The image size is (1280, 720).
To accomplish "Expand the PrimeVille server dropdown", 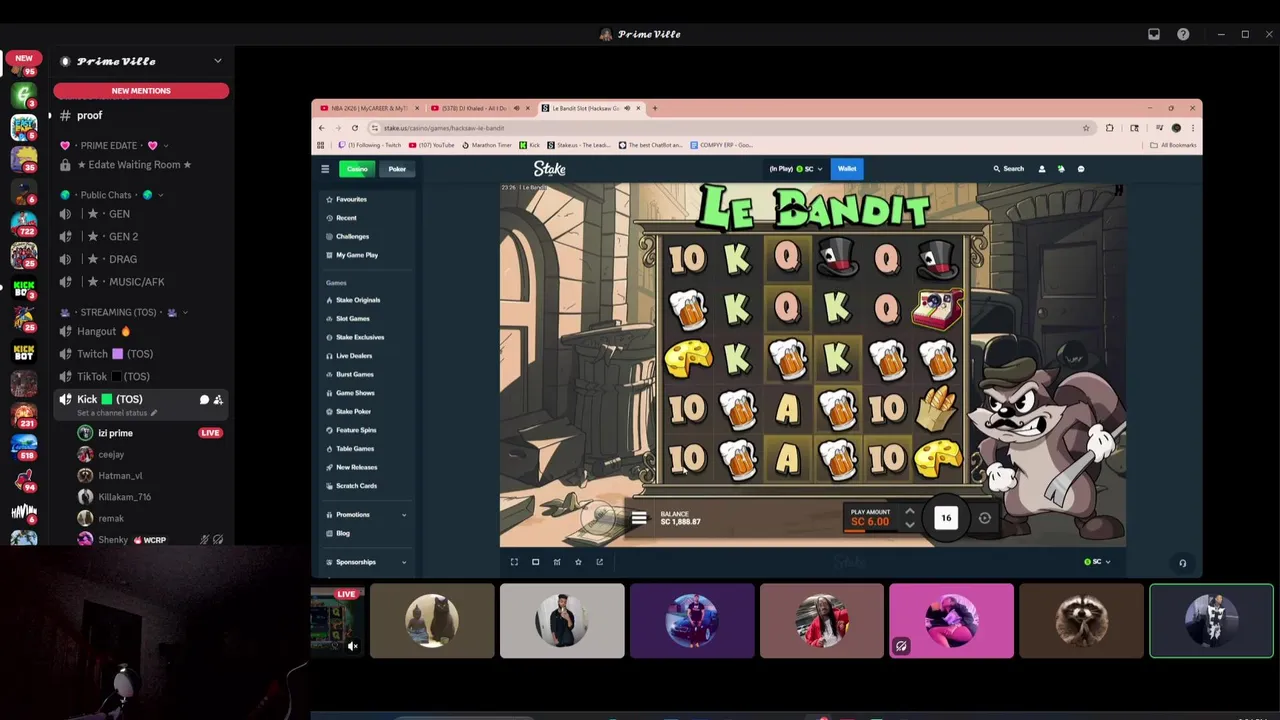I will click(217, 61).
